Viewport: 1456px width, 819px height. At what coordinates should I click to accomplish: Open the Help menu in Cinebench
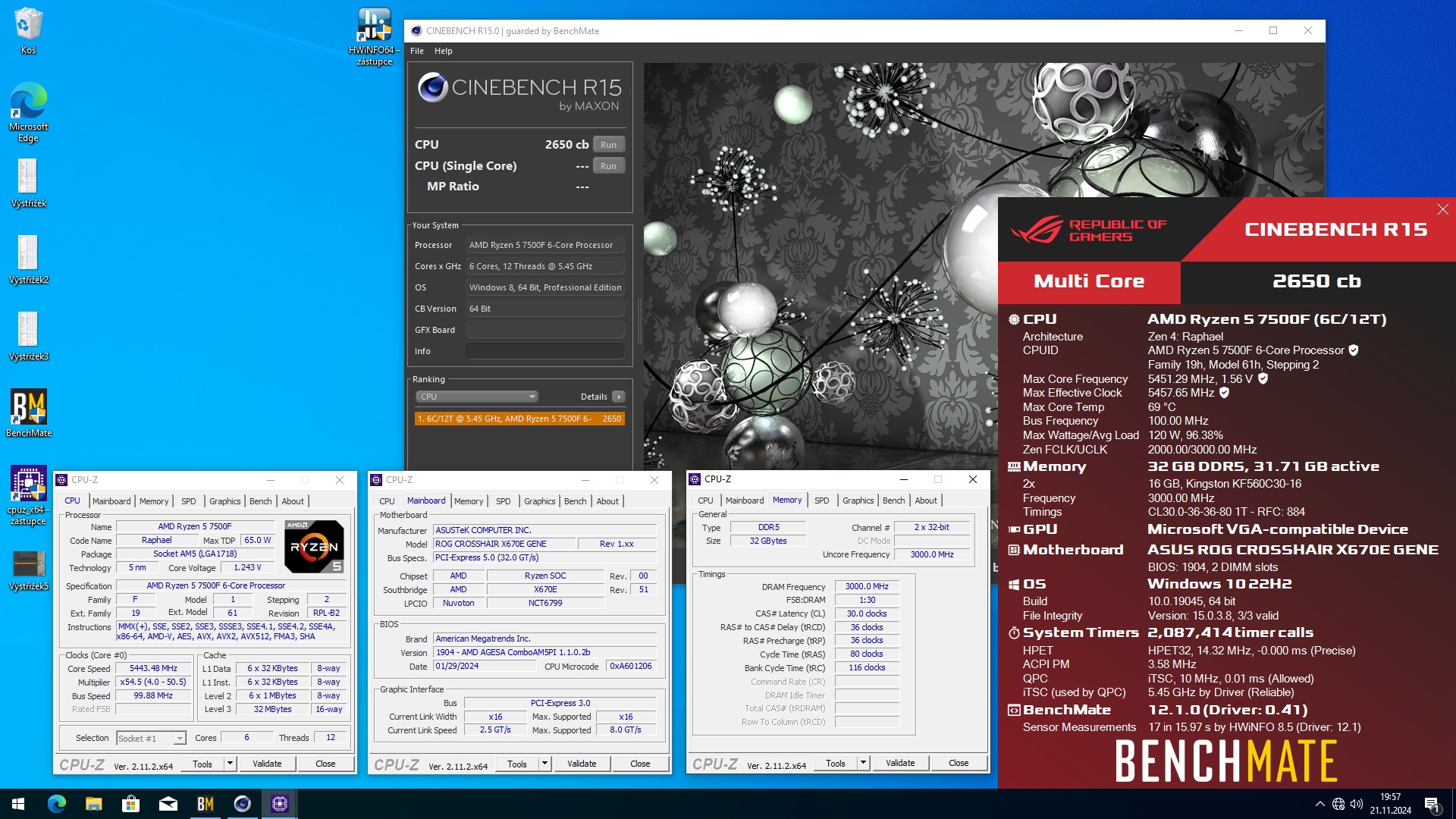(443, 51)
